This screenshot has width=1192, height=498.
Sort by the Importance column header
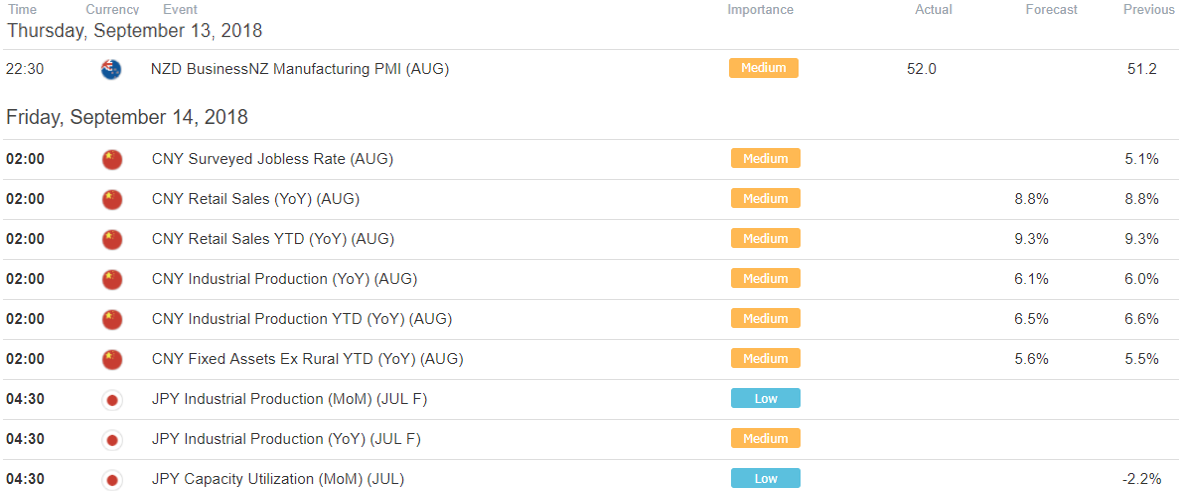tap(760, 10)
